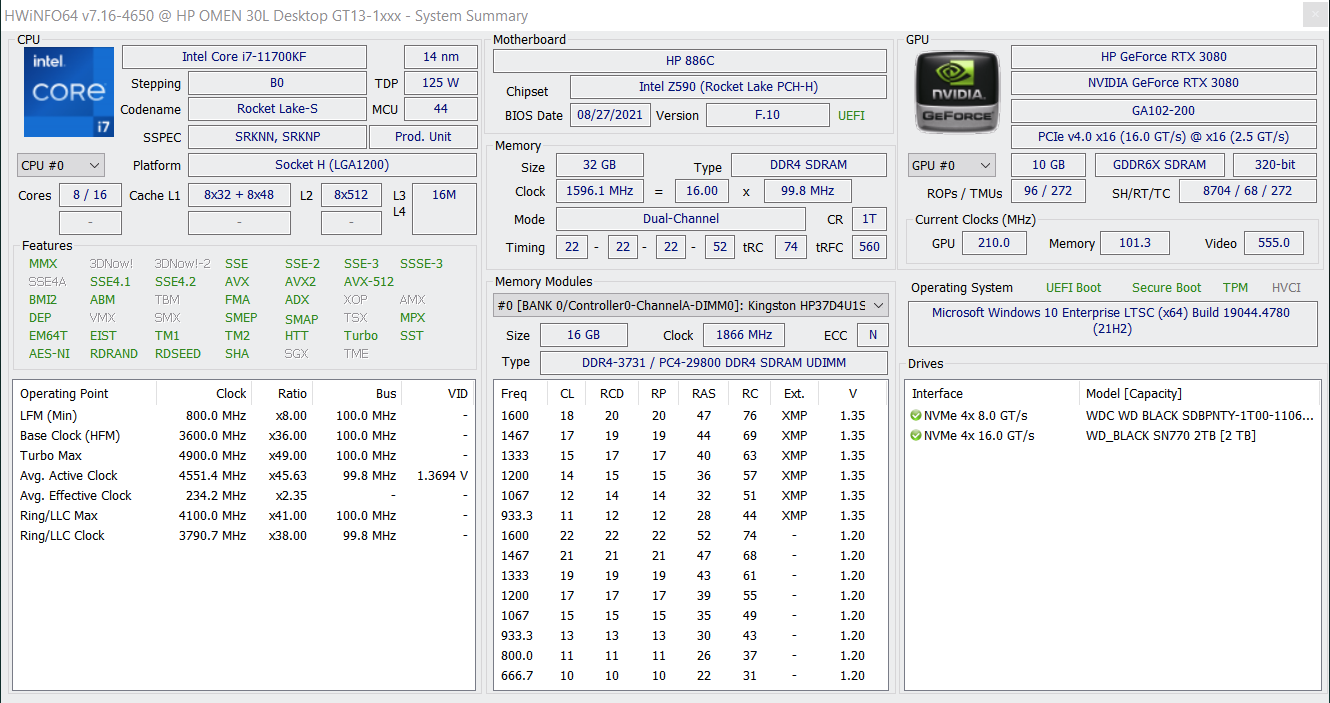
Task: Click the PCIe v4.0 x16 bus info field
Action: coord(1164,137)
